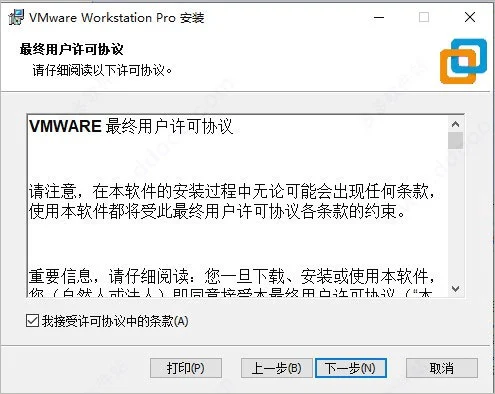495x394 pixels.
Task: Click the greyed-out maximize window button
Action: click(424, 17)
